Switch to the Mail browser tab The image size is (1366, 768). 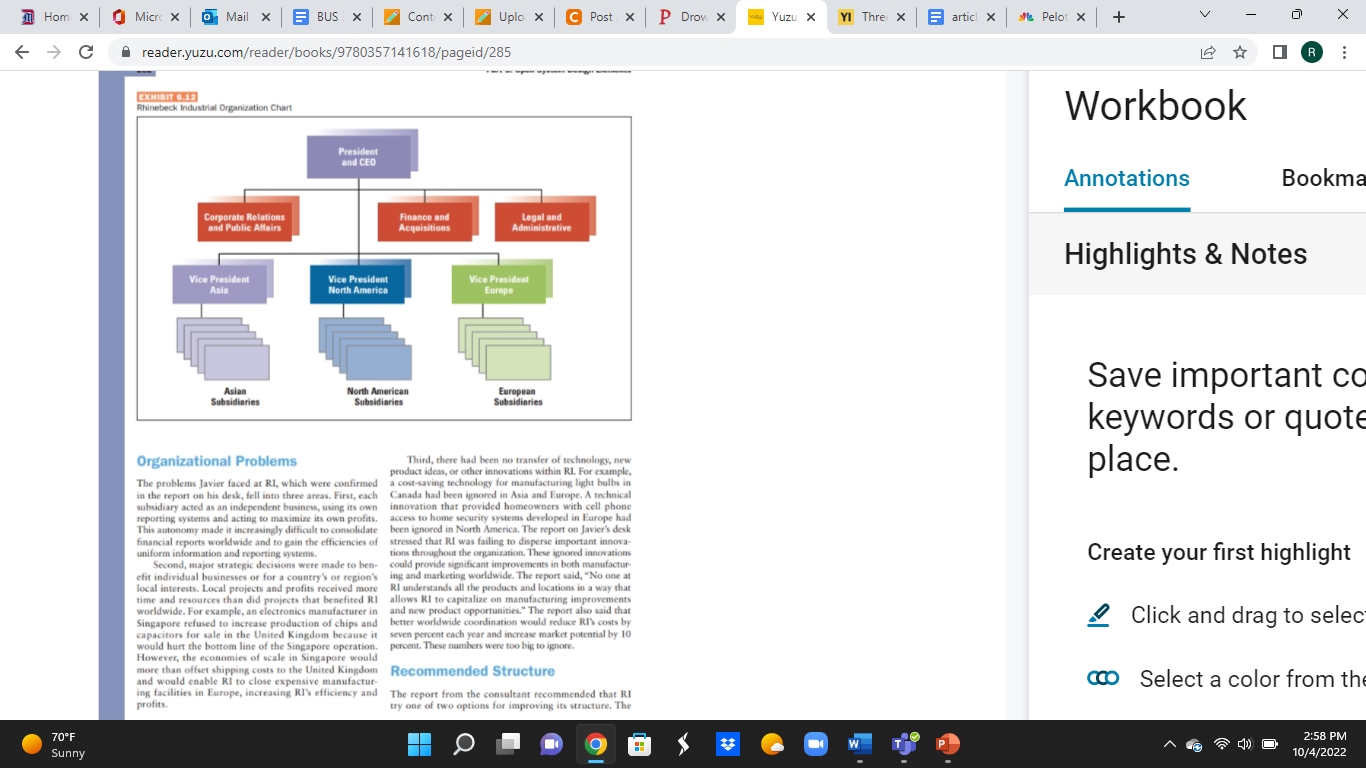click(236, 17)
